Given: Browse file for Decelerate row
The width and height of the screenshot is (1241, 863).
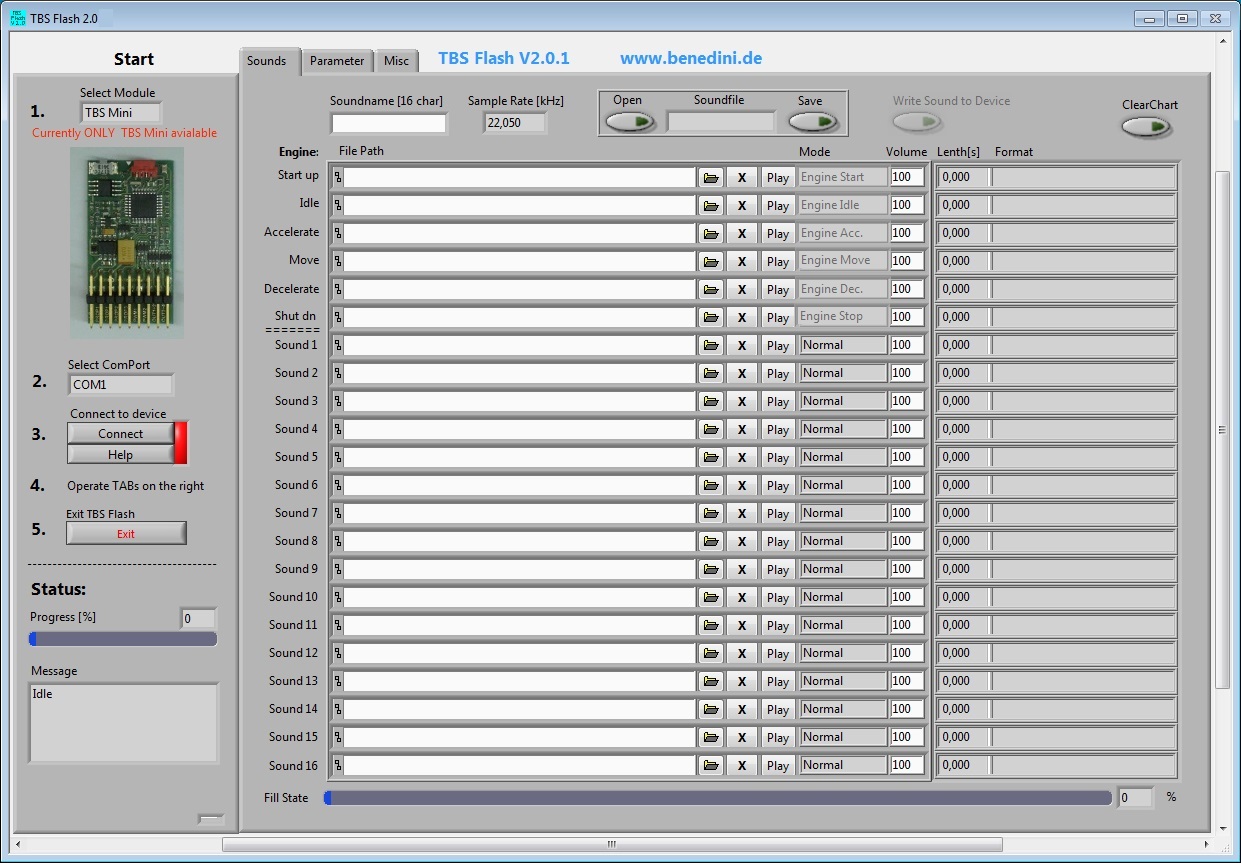Looking at the screenshot, I should pos(711,289).
